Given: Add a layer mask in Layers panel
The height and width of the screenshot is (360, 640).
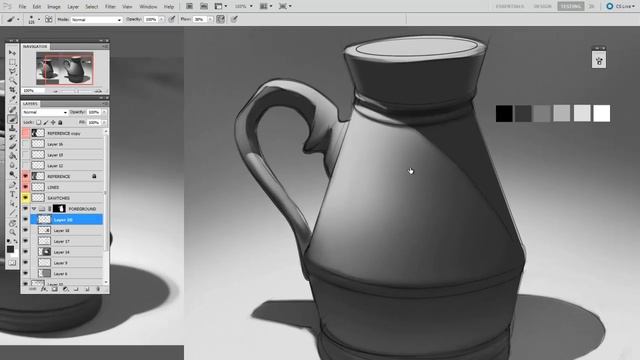Looking at the screenshot, I should (x=54, y=289).
